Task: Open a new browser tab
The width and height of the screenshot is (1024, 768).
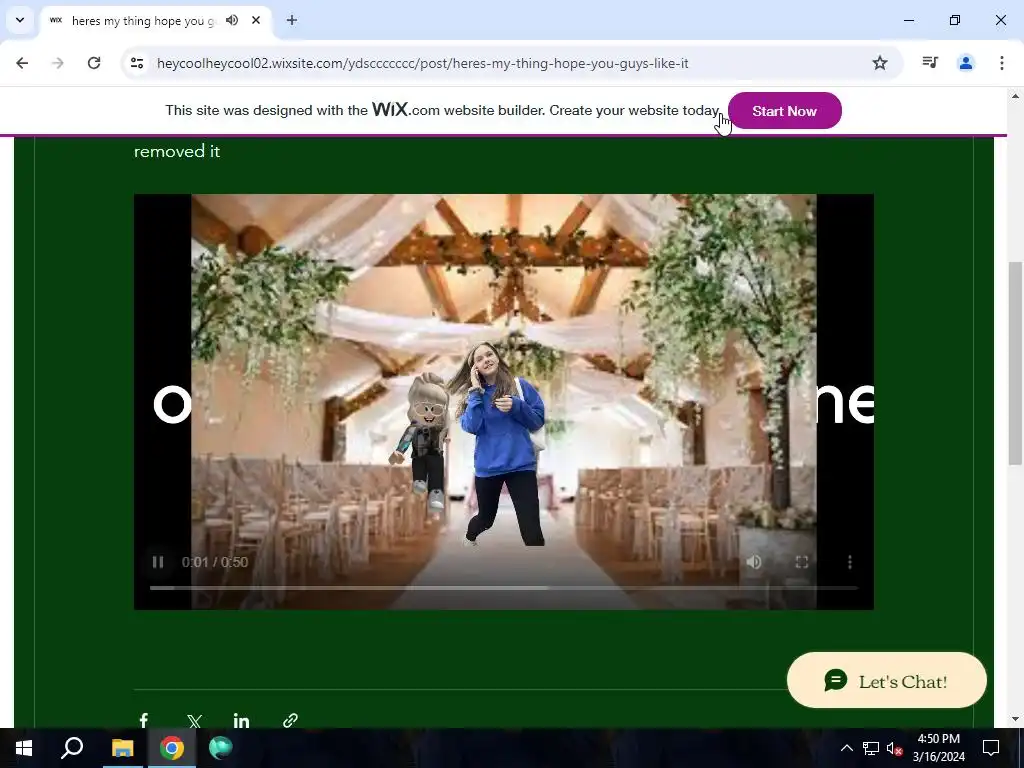Action: 291,20
